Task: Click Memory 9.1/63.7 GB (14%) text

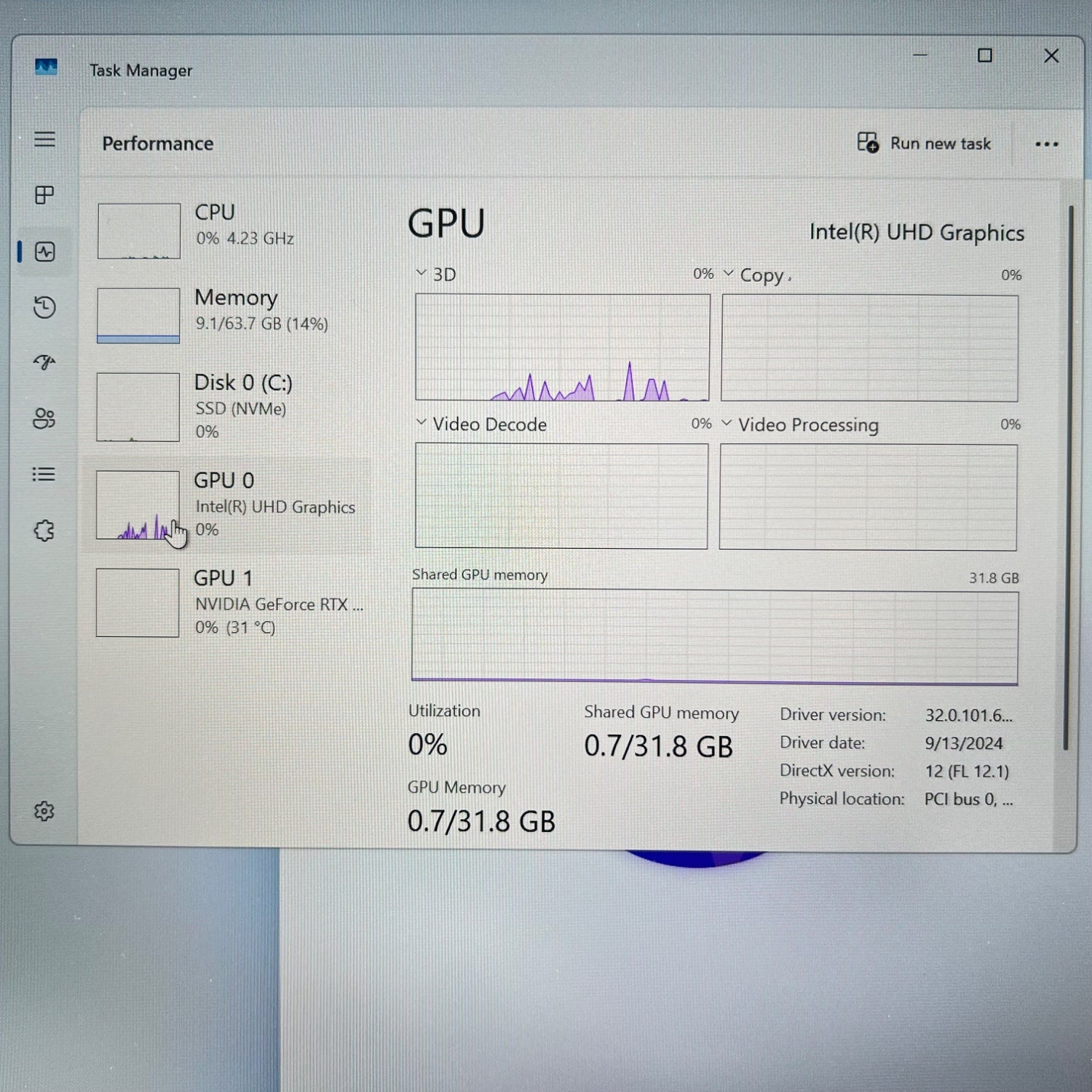Action: click(x=262, y=323)
